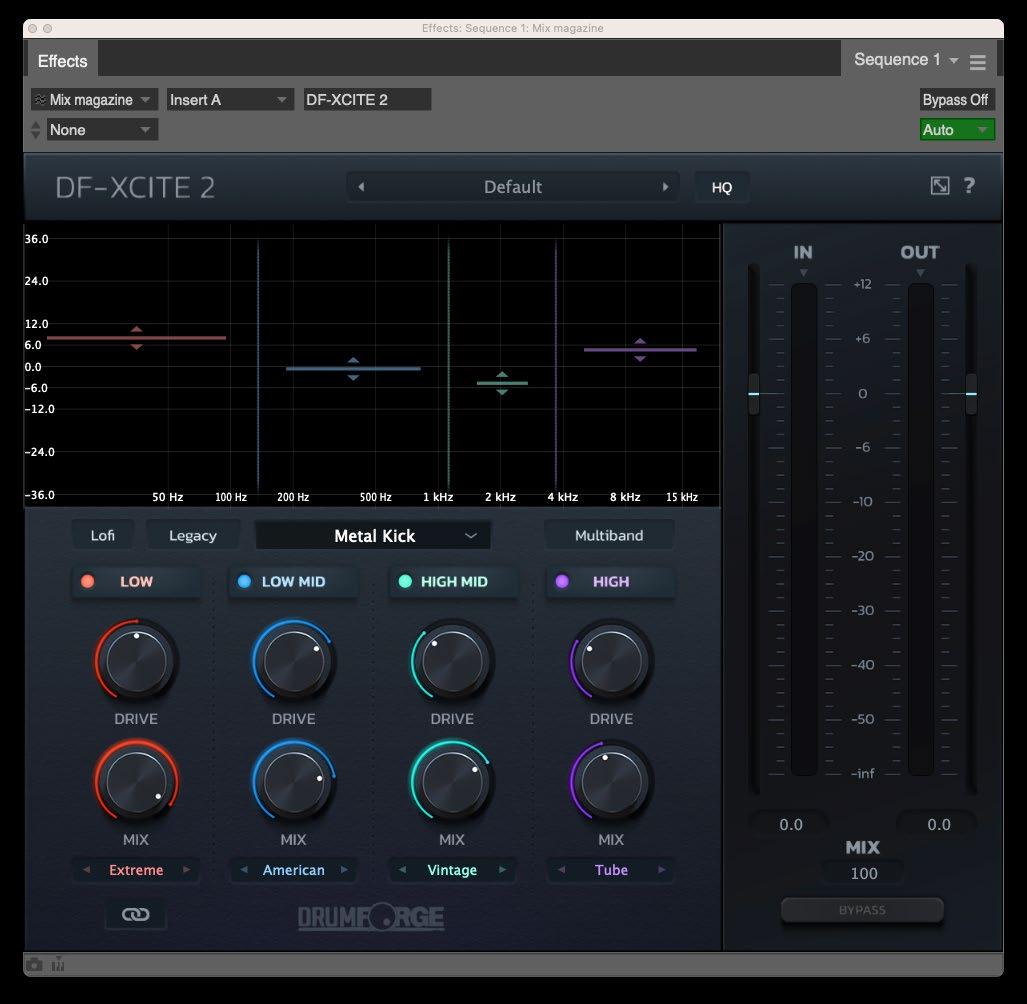Screen dimensions: 1027x1004
Task: Click the resize window icon next to HQ
Action: pos(940,186)
